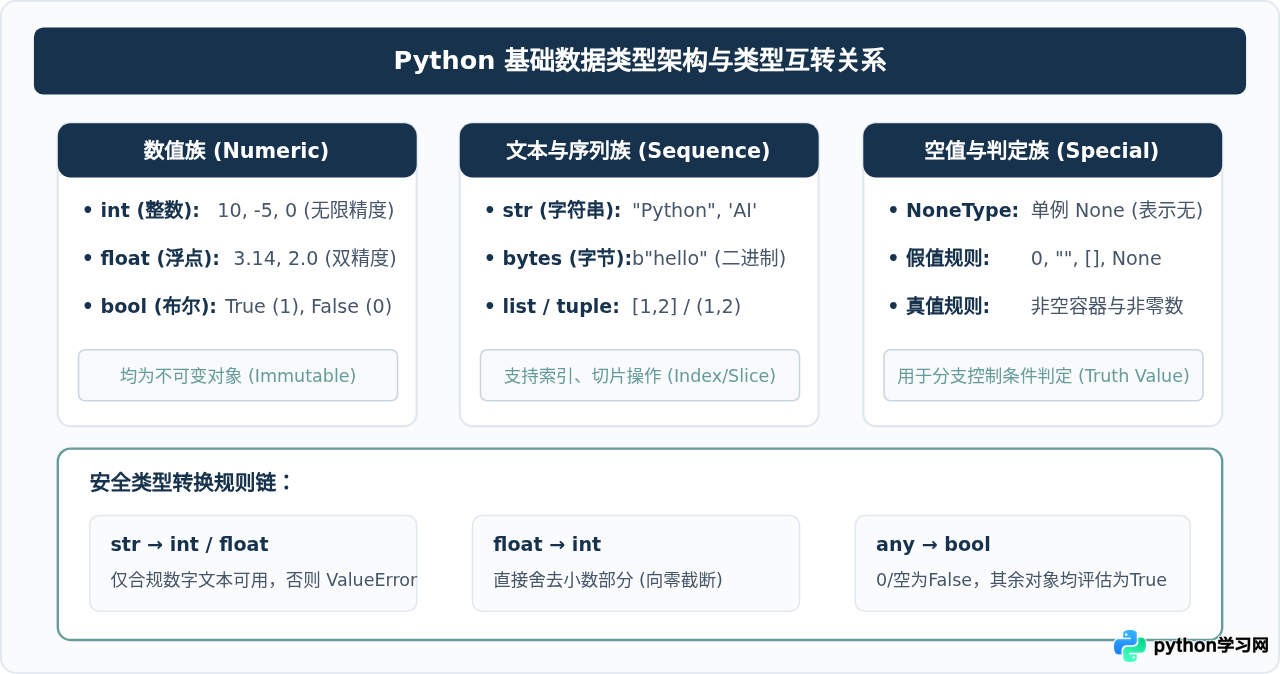Click the value '3.14, 2.0 (双精度)'
Image resolution: width=1280 pixels, height=674 pixels.
315,258
